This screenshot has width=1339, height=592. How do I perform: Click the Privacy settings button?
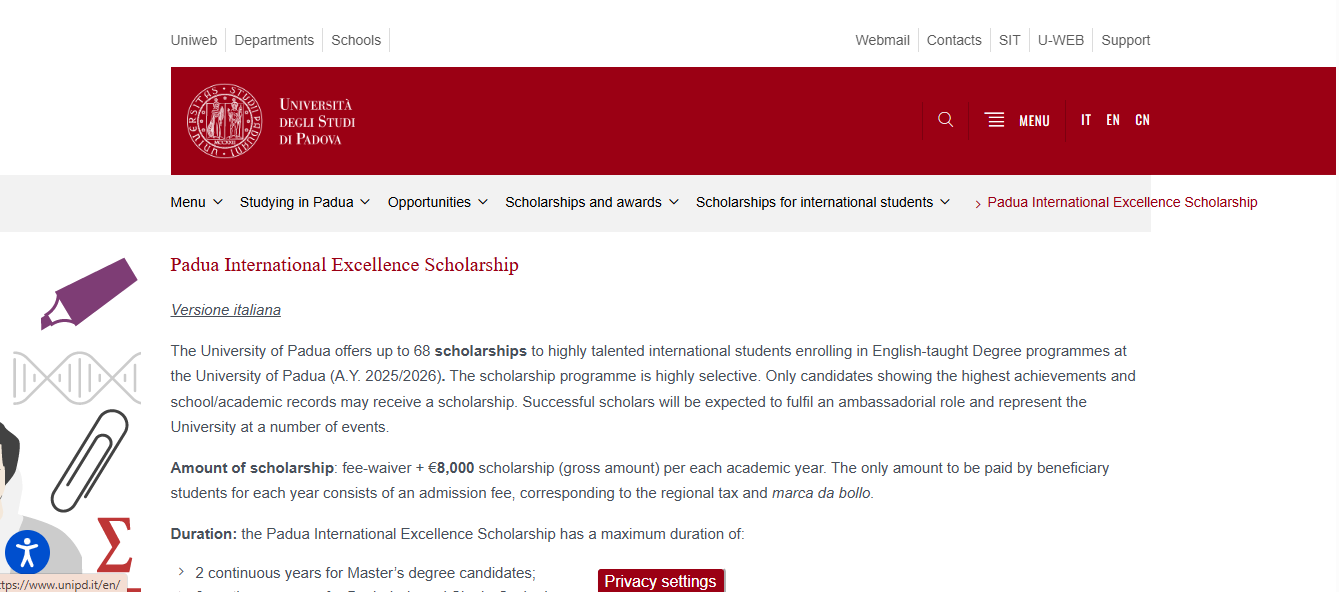point(660,581)
